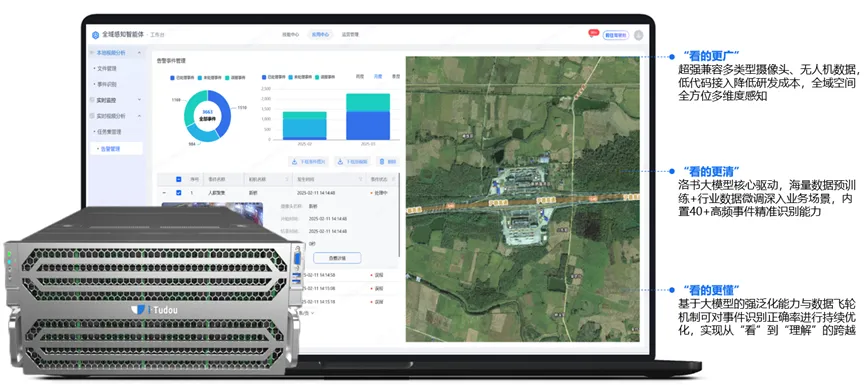Toggle the select-all checkbox in table header

coord(178,179)
